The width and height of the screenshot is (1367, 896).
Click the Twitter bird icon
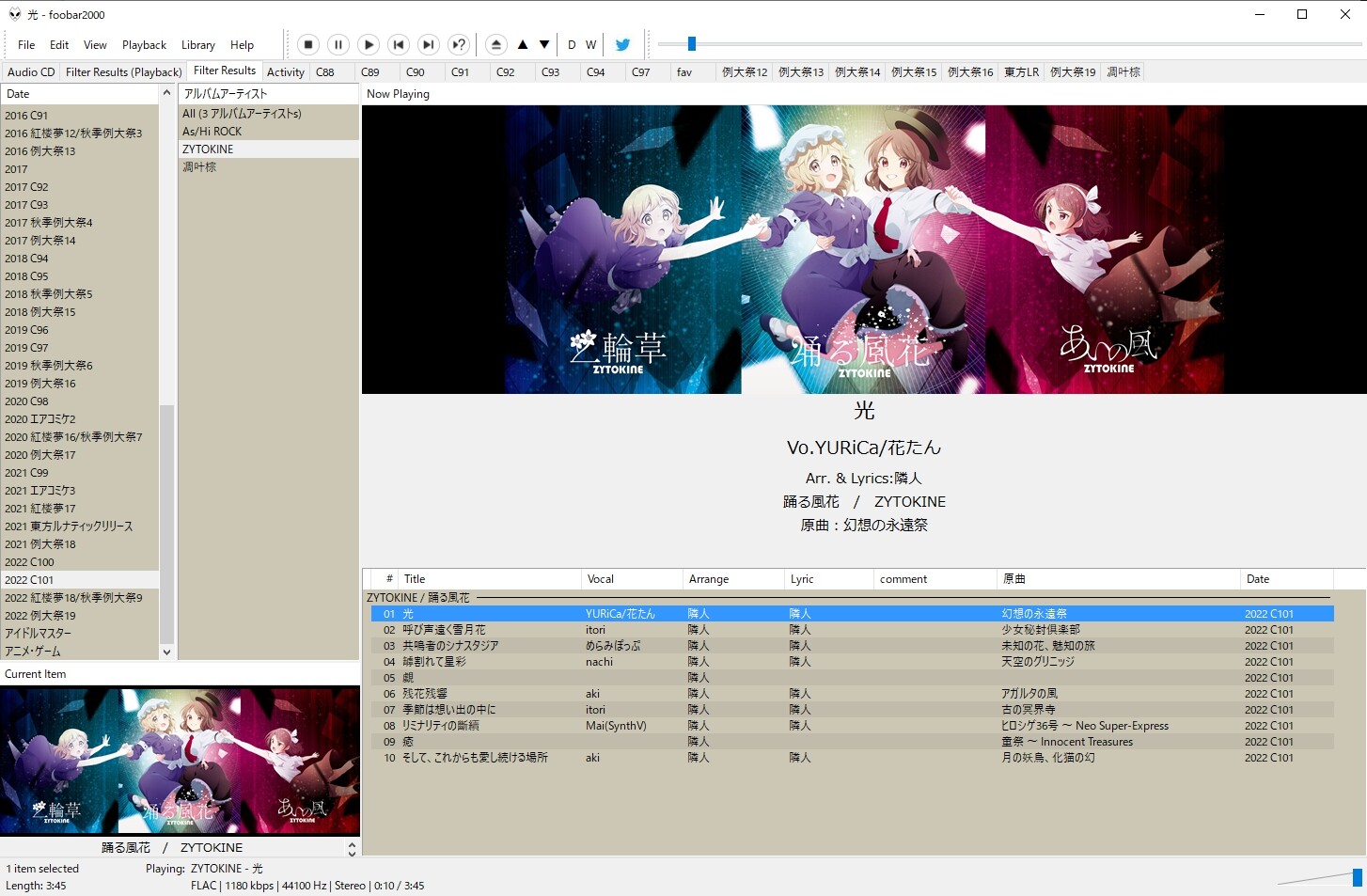(622, 44)
